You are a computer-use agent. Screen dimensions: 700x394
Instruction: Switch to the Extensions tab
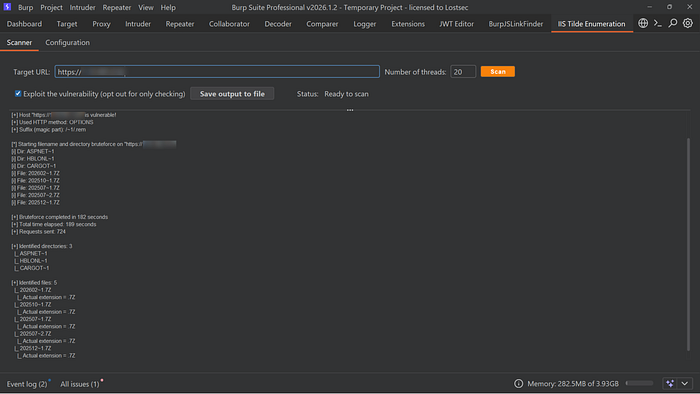click(408, 24)
